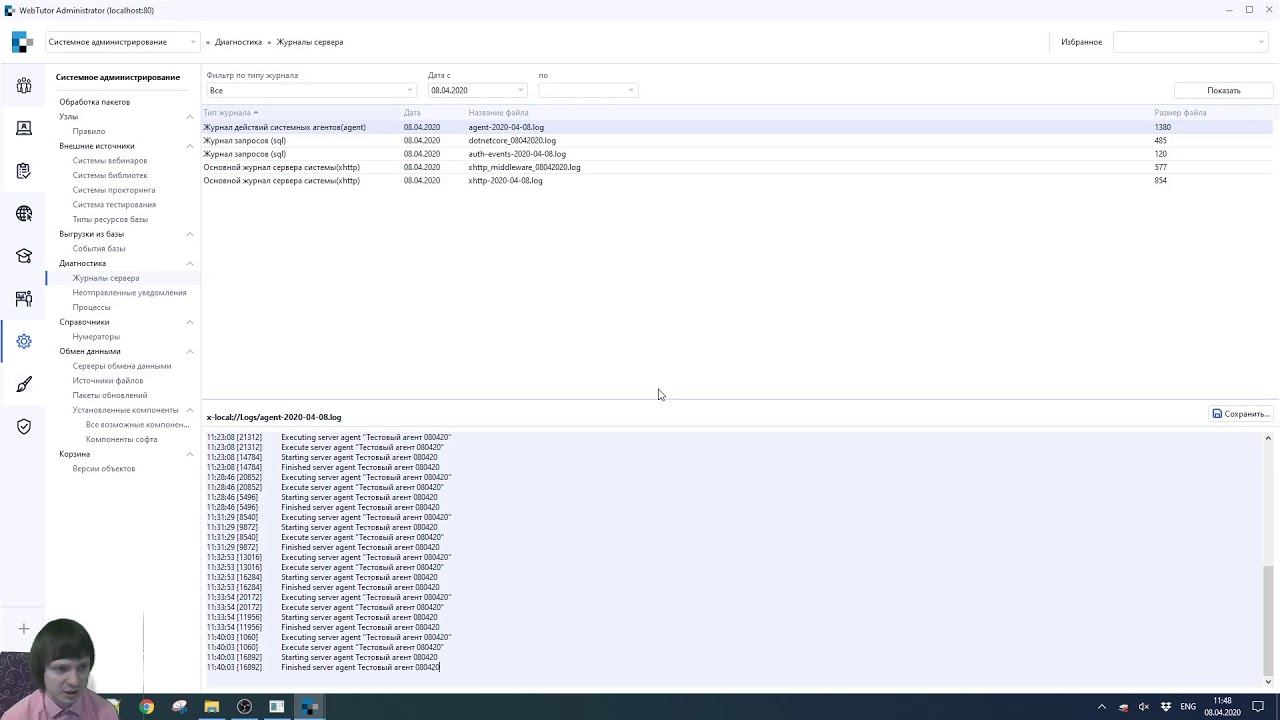Screen dimensions: 1280x720
Task: Open 'Правило' tree item
Action: click(89, 131)
